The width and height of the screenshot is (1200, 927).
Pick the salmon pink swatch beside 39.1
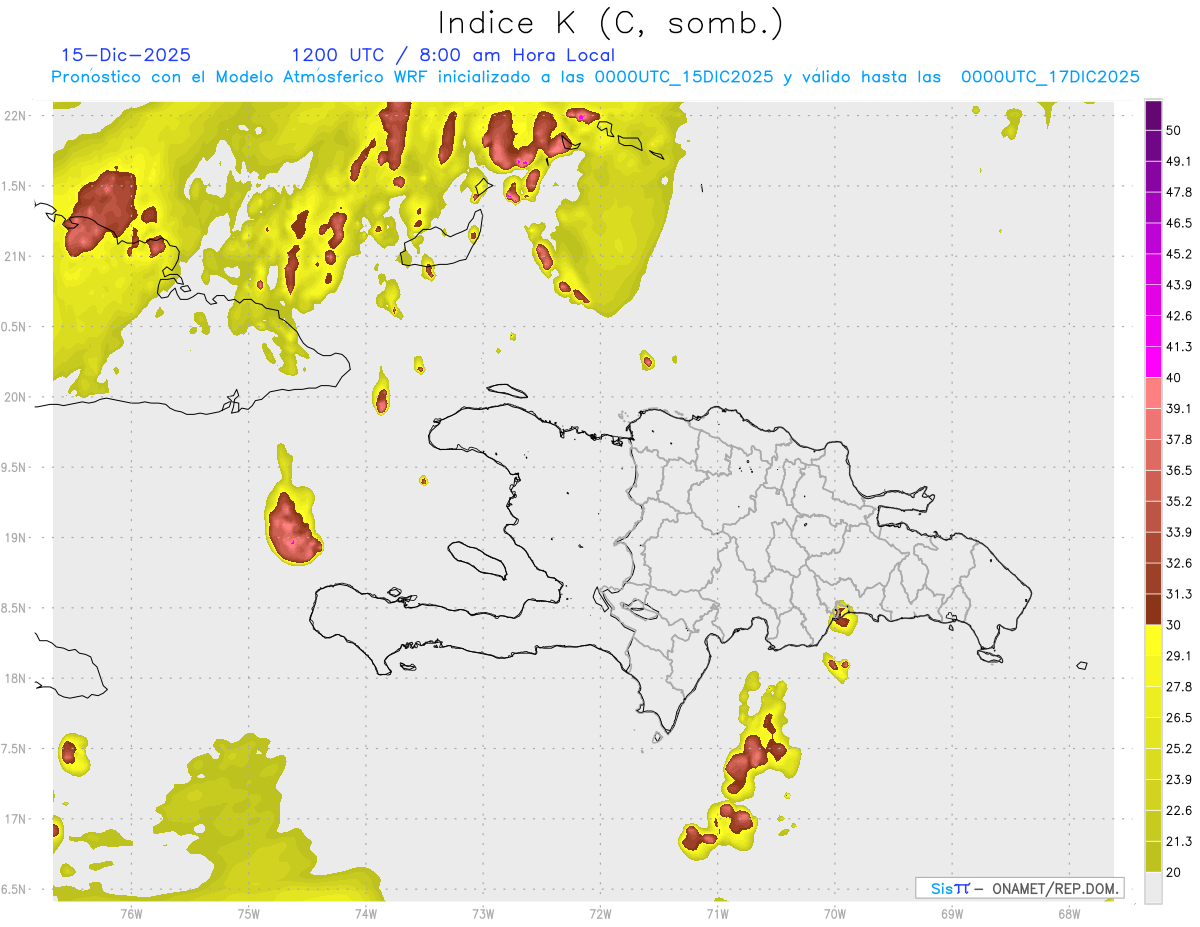point(1153,393)
